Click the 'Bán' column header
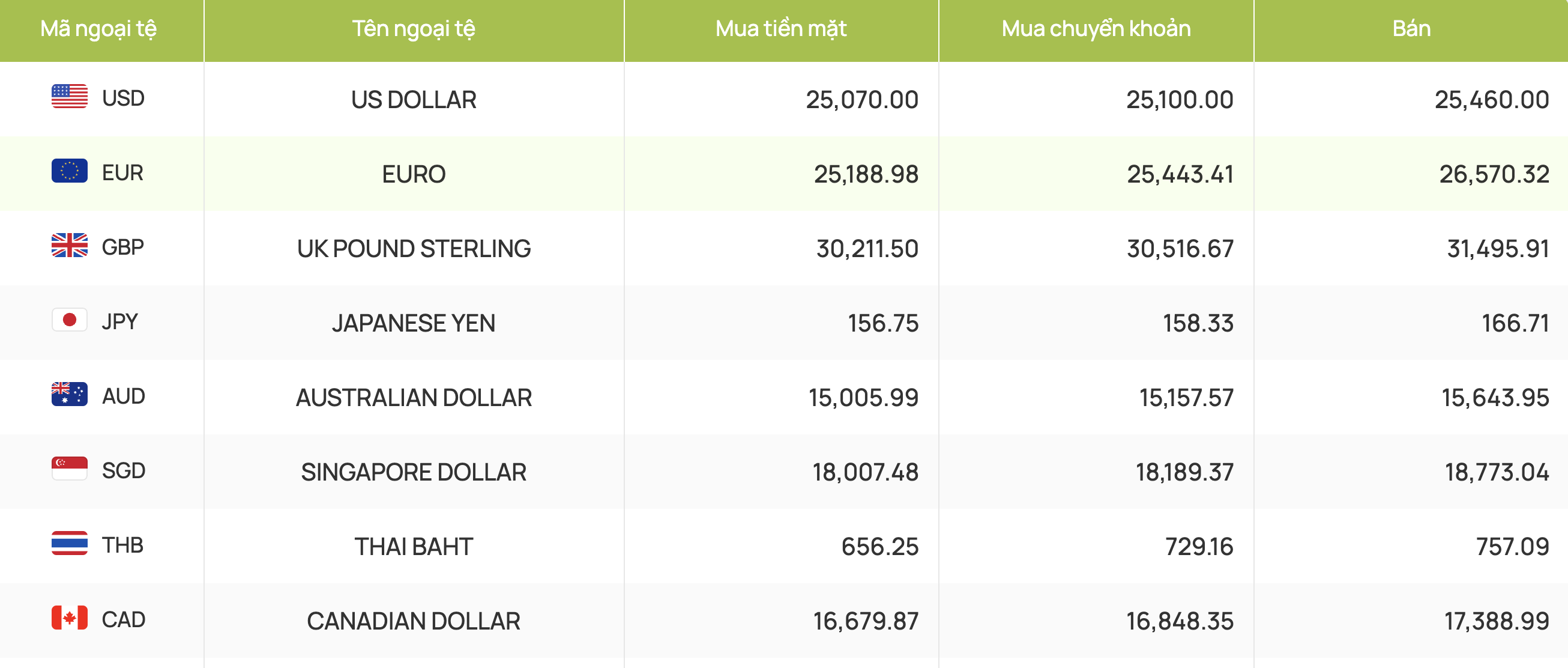 (1411, 29)
